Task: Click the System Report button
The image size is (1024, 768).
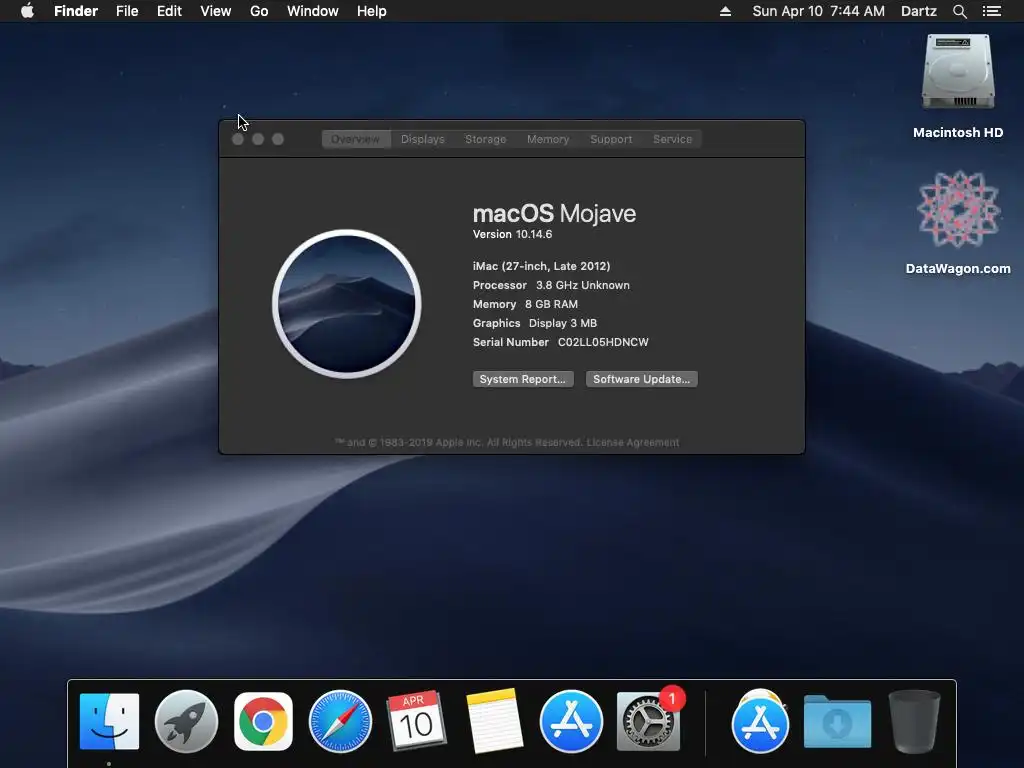Action: (523, 379)
